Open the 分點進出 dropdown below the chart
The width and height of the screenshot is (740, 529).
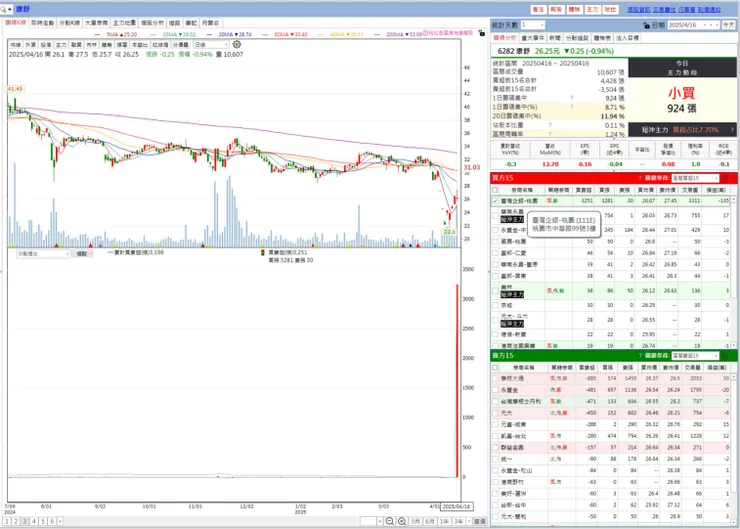coord(43,254)
